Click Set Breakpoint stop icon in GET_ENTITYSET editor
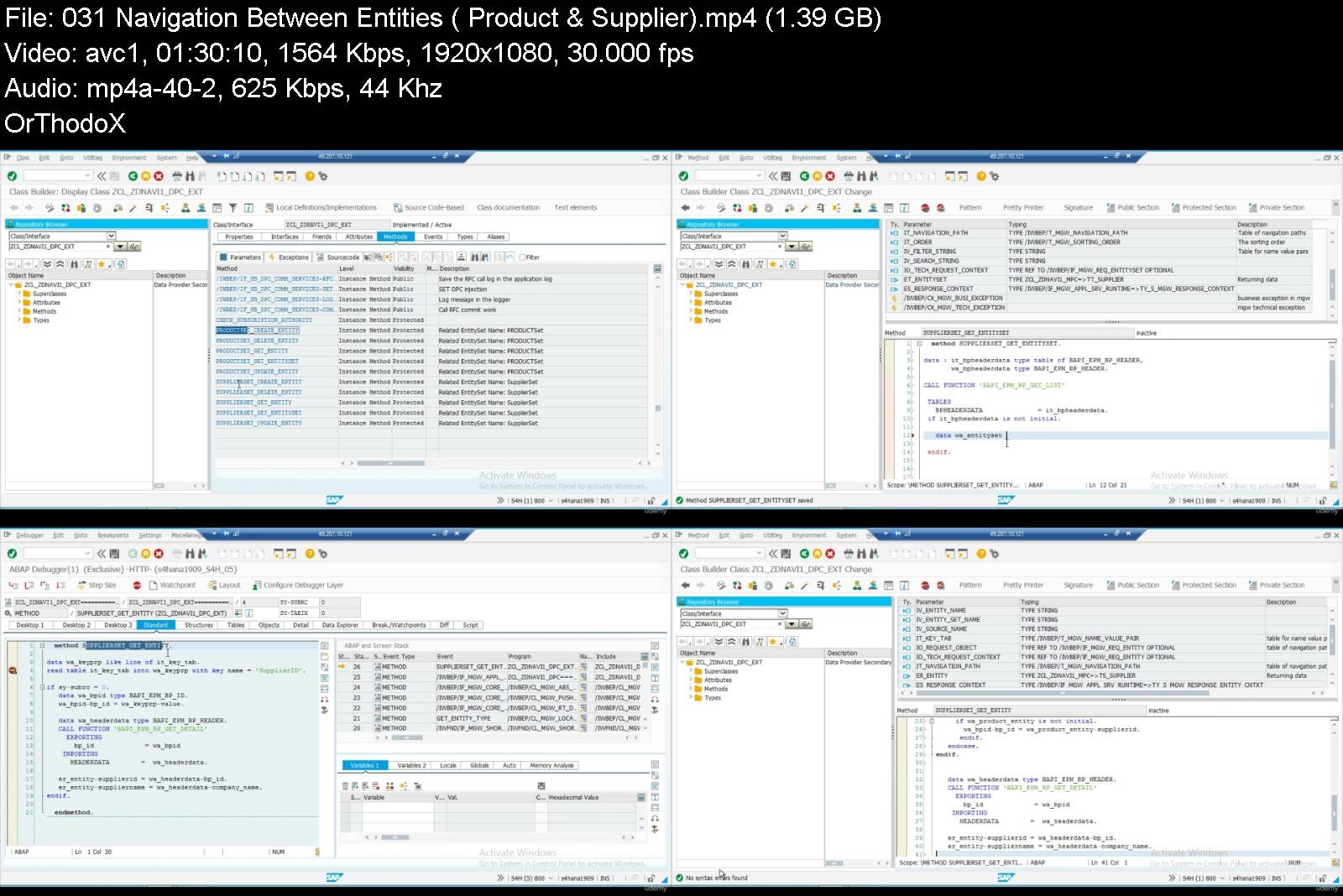Viewport: 1343px width, 896px height. tap(926, 208)
